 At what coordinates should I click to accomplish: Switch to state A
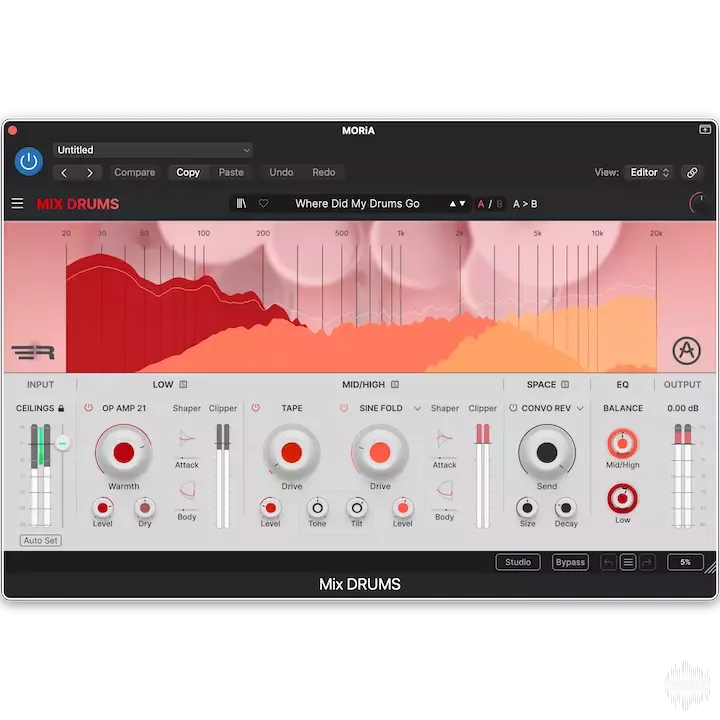click(x=481, y=204)
